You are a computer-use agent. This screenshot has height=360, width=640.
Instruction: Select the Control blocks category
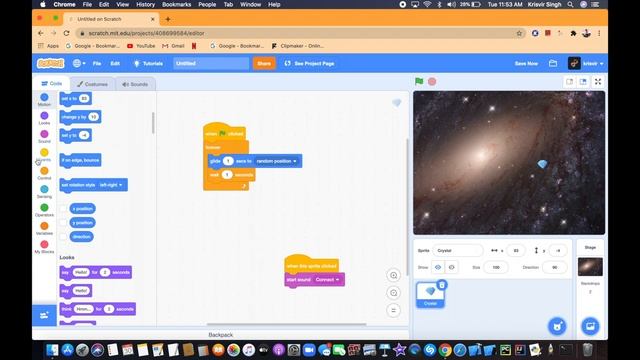[x=44, y=173]
